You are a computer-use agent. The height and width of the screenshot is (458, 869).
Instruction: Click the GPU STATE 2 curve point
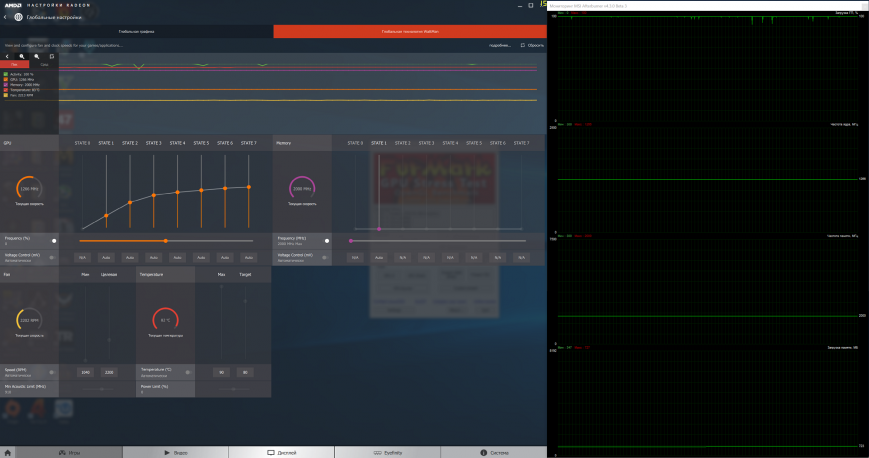click(x=130, y=202)
